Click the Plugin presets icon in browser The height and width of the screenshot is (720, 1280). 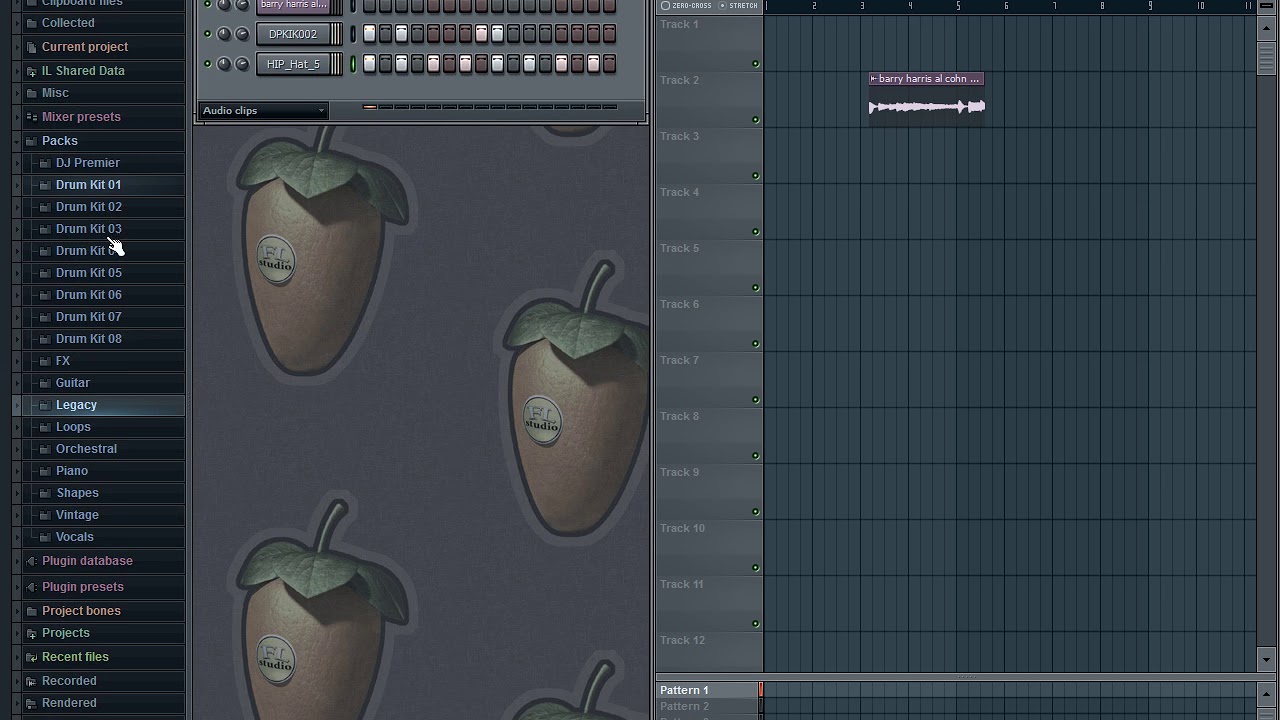pos(31,587)
